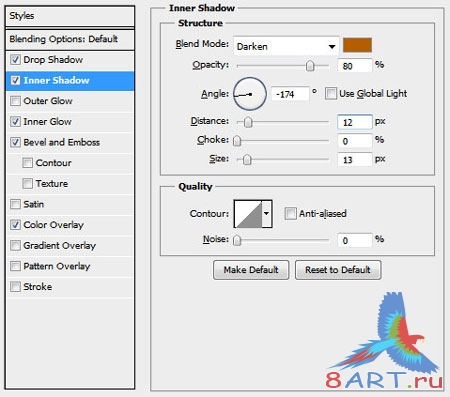Click the Distance value input field
This screenshot has height=397, width=450.
[355, 122]
